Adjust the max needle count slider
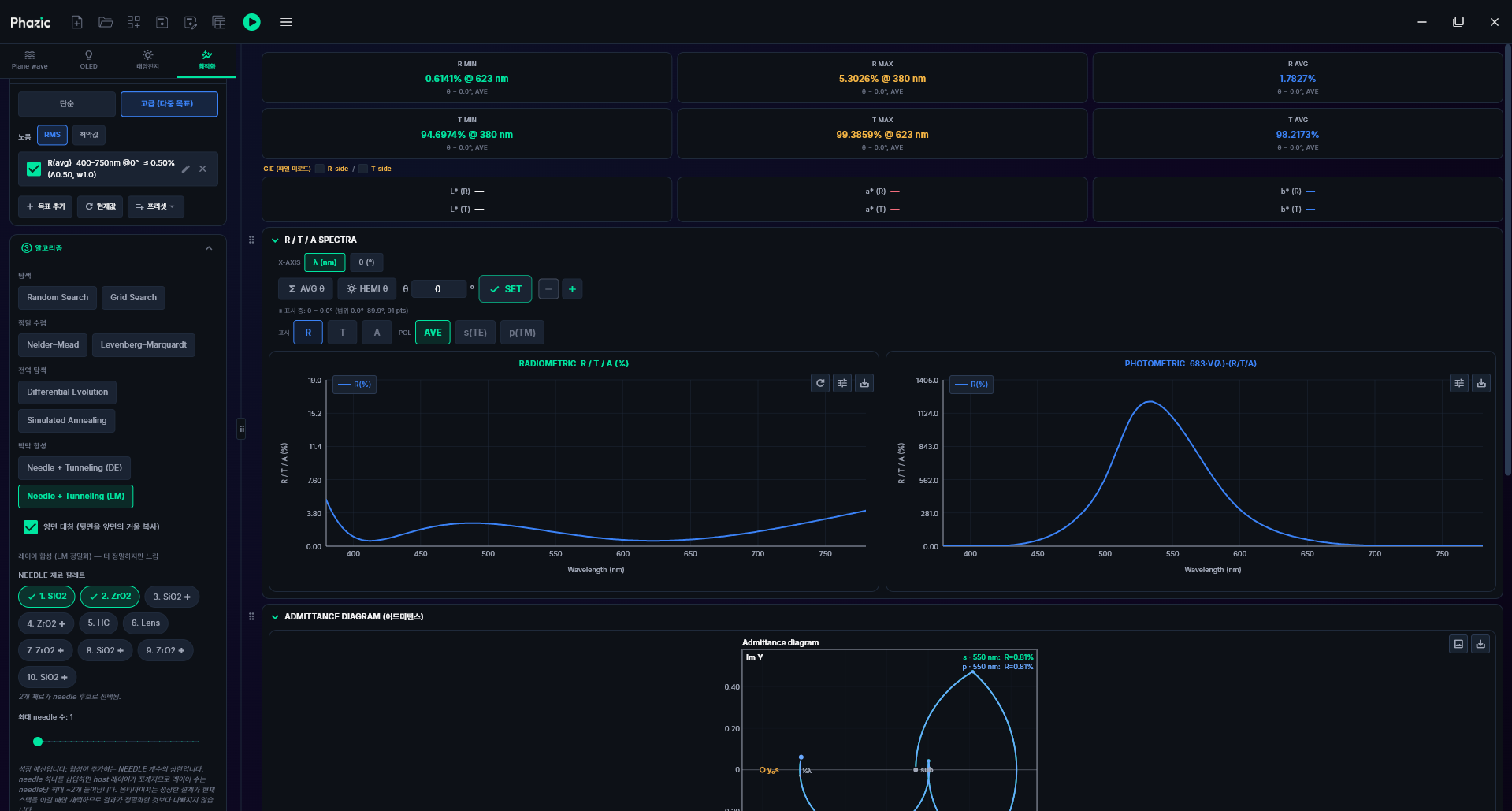The width and height of the screenshot is (1512, 811). point(118,742)
